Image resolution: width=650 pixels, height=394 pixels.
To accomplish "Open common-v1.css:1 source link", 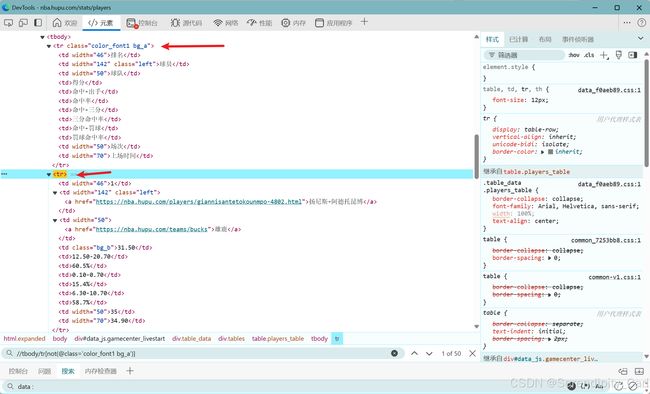I will pyautogui.click(x=614, y=277).
